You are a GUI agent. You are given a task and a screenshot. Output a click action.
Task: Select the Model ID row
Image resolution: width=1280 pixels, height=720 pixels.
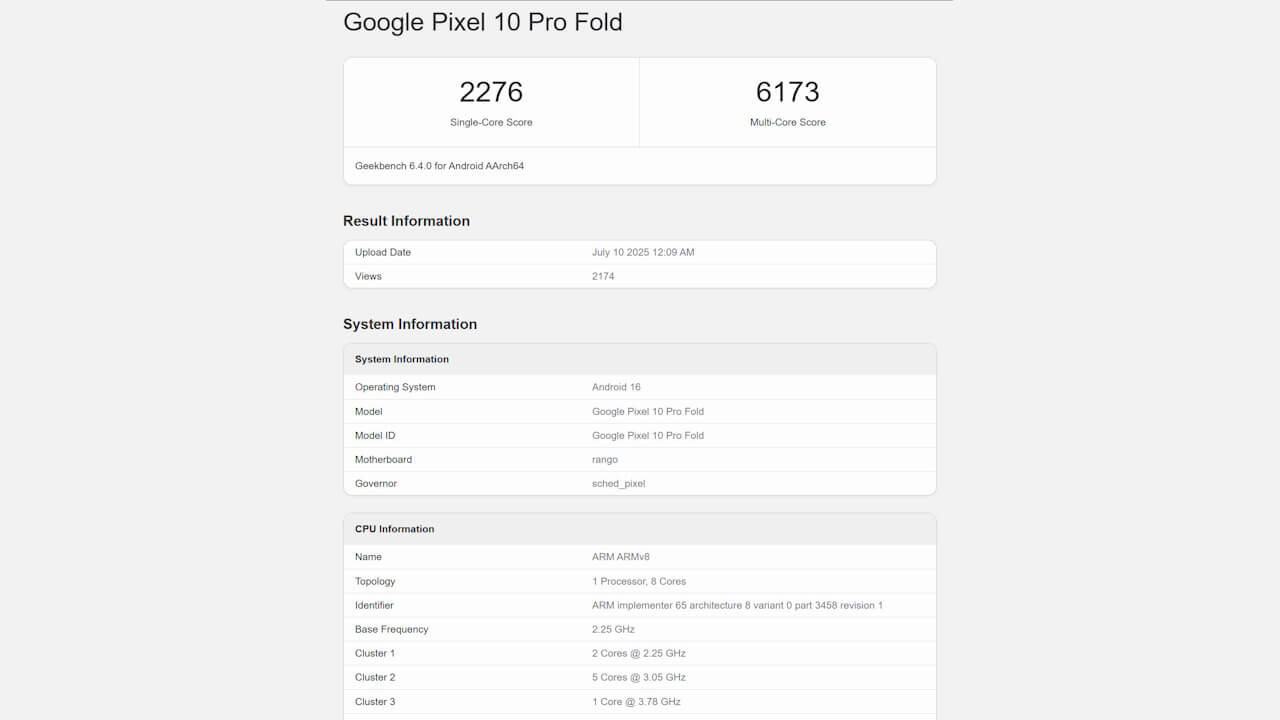point(640,435)
